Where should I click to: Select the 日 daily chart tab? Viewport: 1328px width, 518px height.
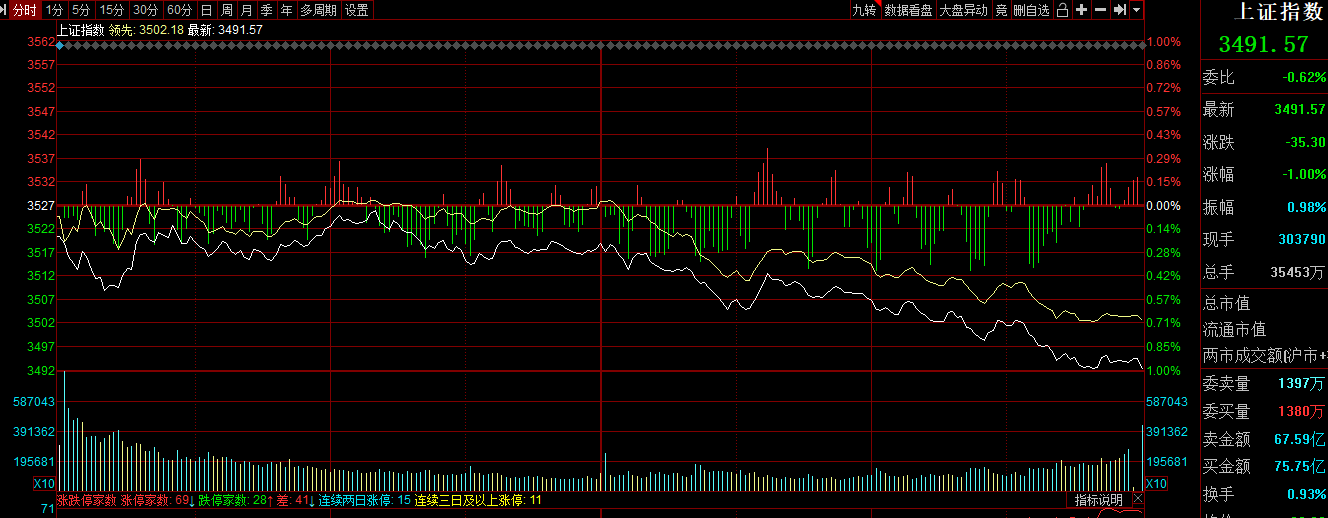click(x=206, y=10)
